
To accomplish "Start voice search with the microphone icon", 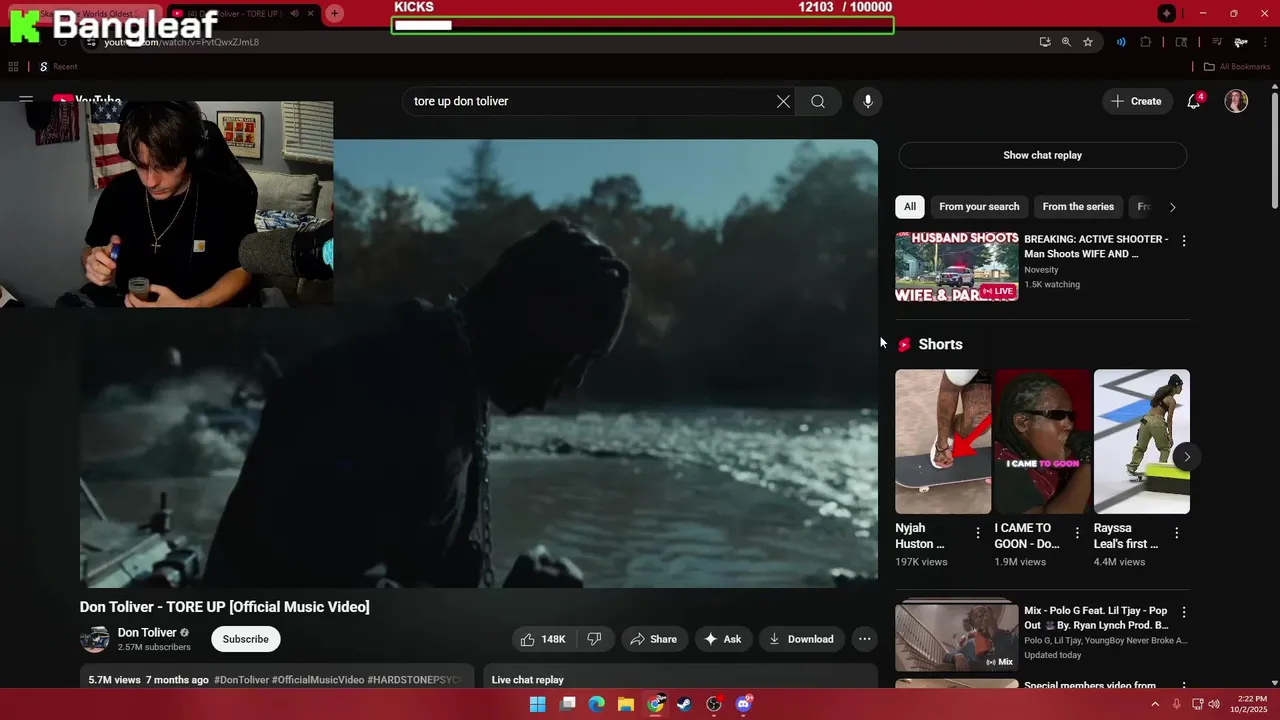I will point(868,101).
